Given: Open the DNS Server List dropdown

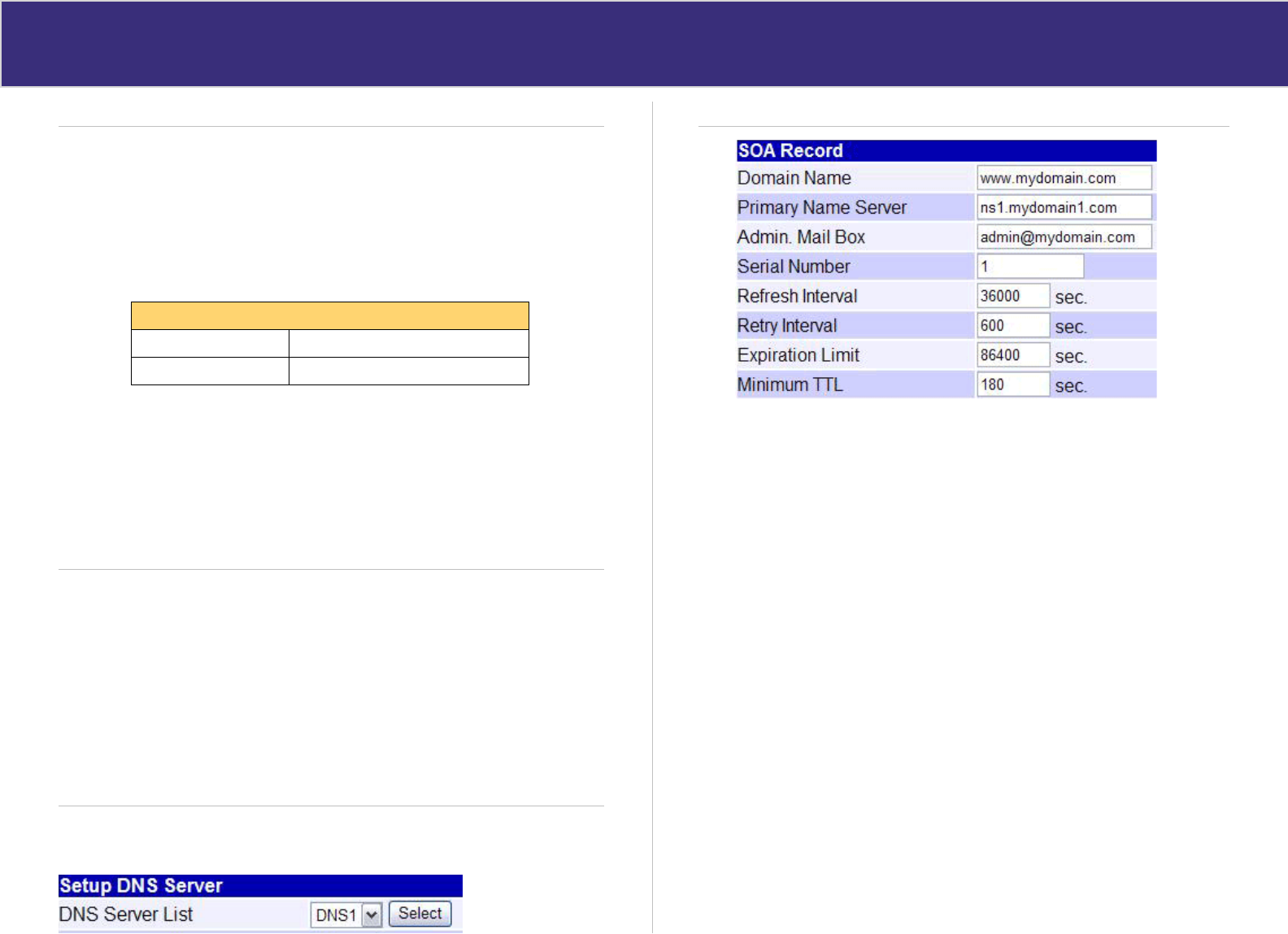Looking at the screenshot, I should pos(346,915).
